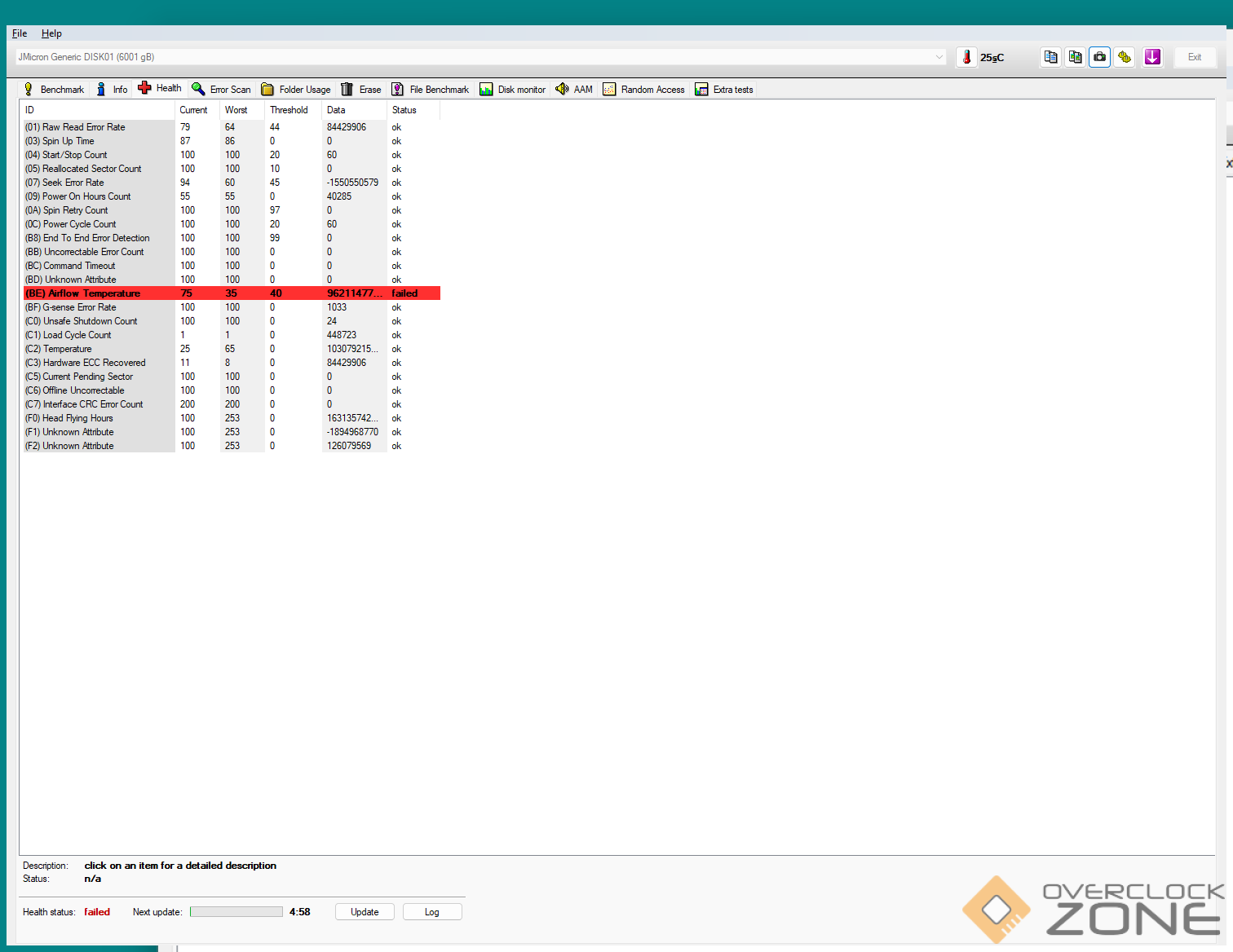Select the (F1) Unknown Attribute row

pyautogui.click(x=232, y=432)
